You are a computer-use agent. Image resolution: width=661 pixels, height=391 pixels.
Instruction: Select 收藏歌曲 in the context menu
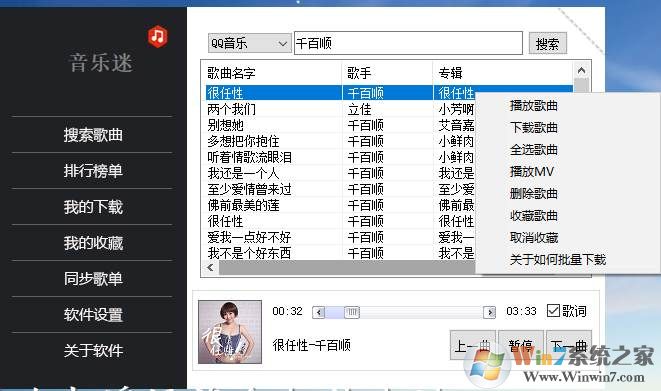pos(534,216)
